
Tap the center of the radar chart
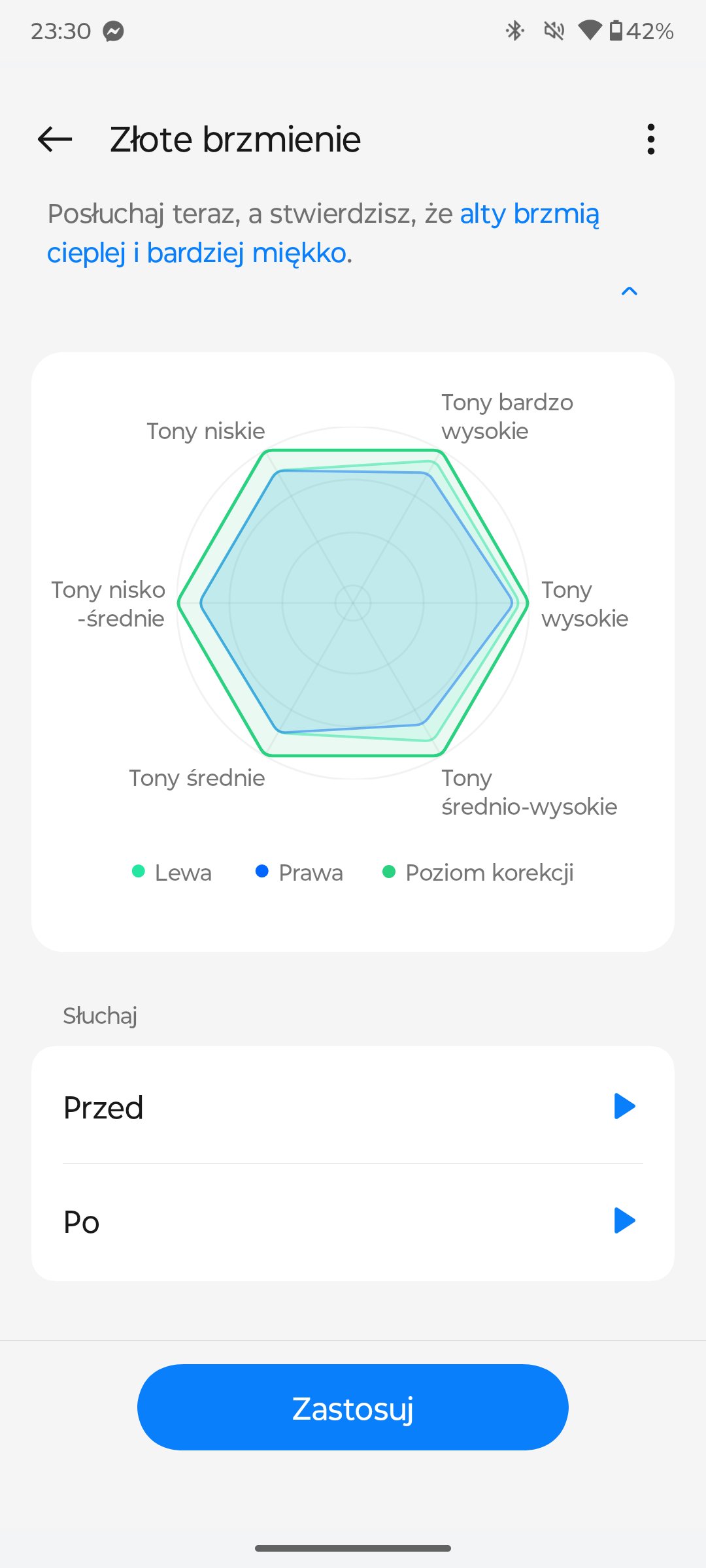pos(353,603)
